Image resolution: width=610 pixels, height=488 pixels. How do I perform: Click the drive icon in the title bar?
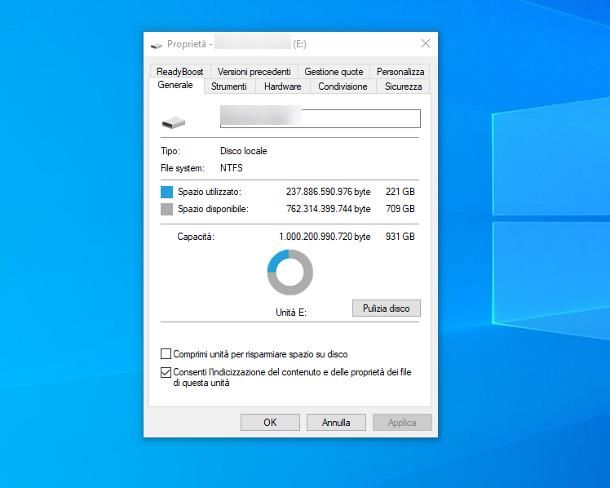[x=156, y=44]
